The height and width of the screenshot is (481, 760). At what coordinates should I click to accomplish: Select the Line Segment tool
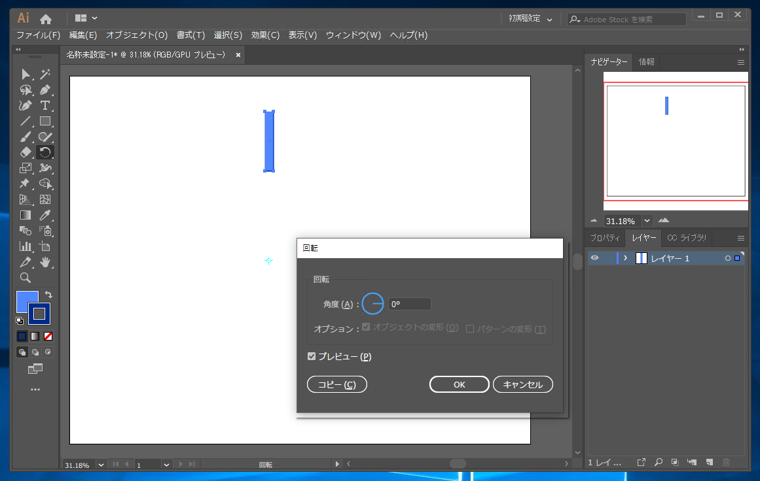click(x=25, y=121)
